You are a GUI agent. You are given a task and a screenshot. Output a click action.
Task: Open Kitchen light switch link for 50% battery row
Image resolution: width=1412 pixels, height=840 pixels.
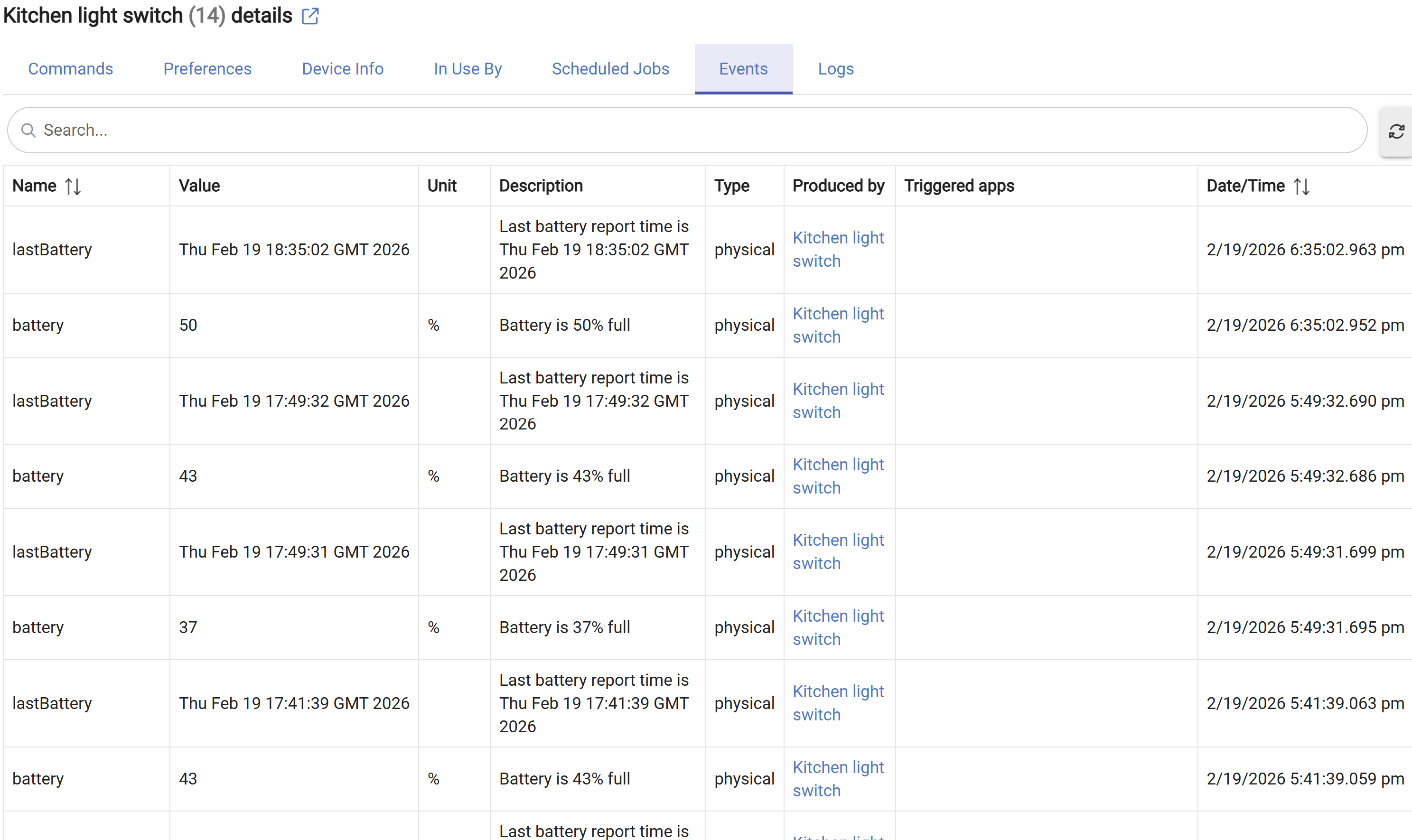838,326
